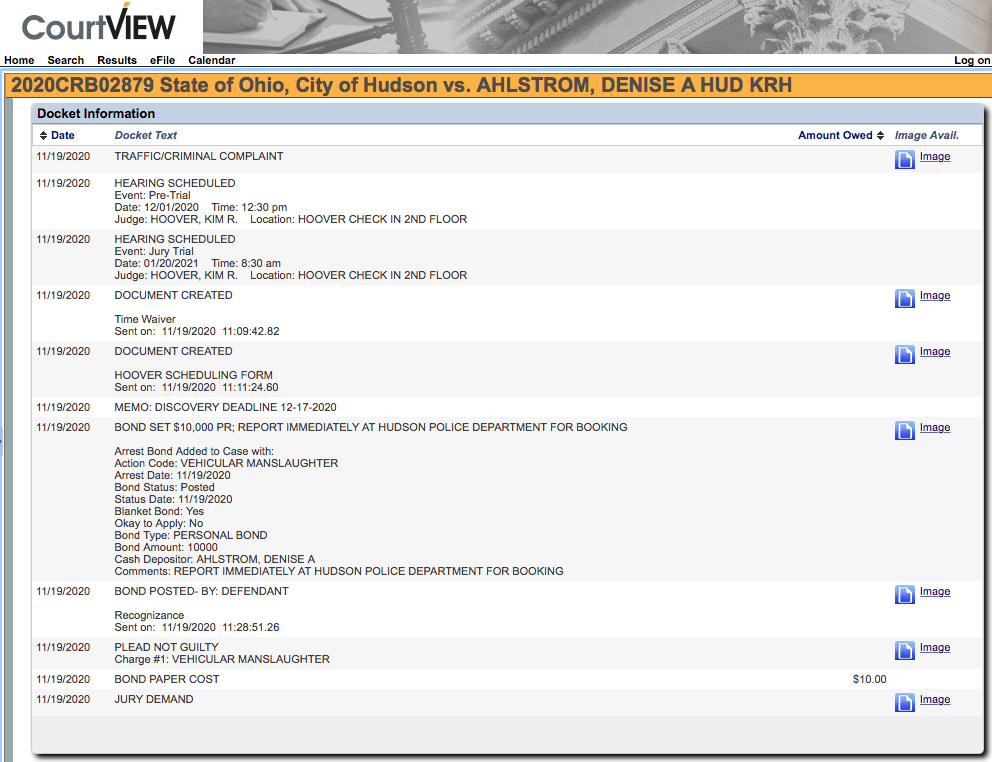Click Bond Amount: 10000 line
Screen dimensions: 992x762
[x=166, y=547]
